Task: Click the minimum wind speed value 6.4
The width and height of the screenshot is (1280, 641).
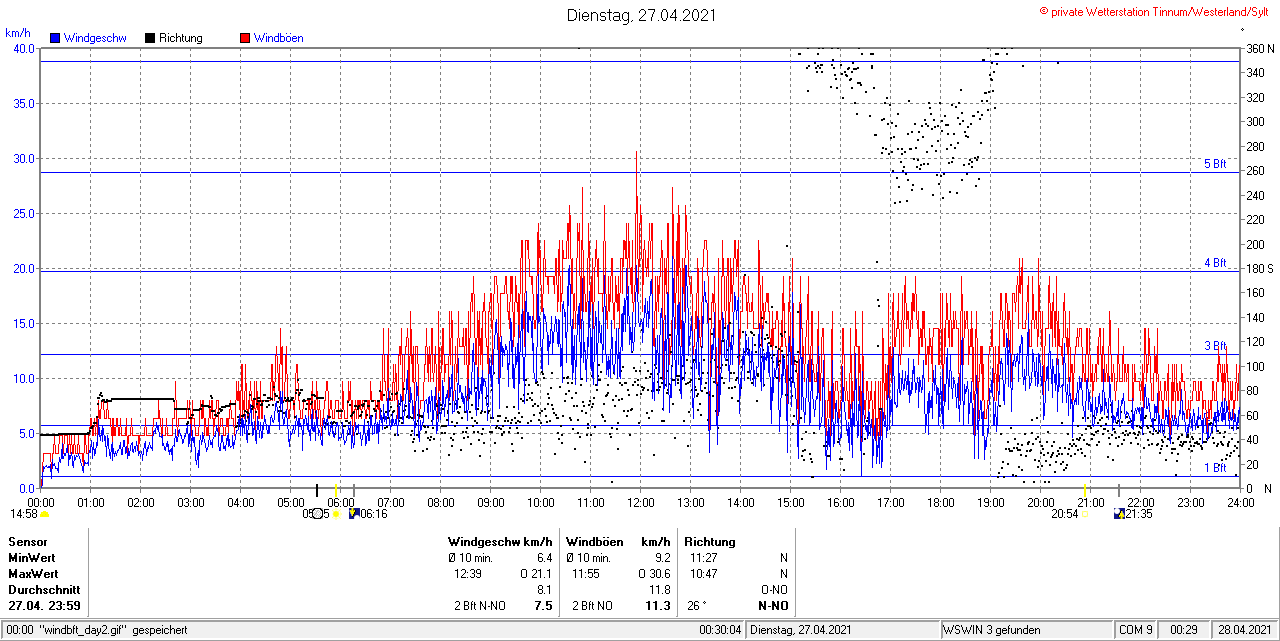Action: 544,558
